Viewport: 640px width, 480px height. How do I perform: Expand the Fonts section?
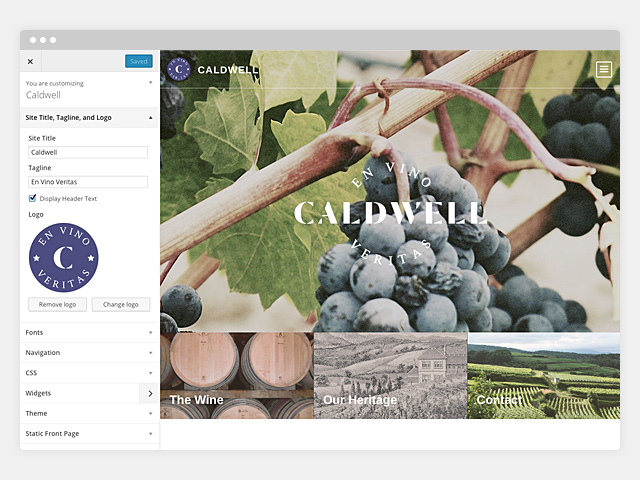89,333
